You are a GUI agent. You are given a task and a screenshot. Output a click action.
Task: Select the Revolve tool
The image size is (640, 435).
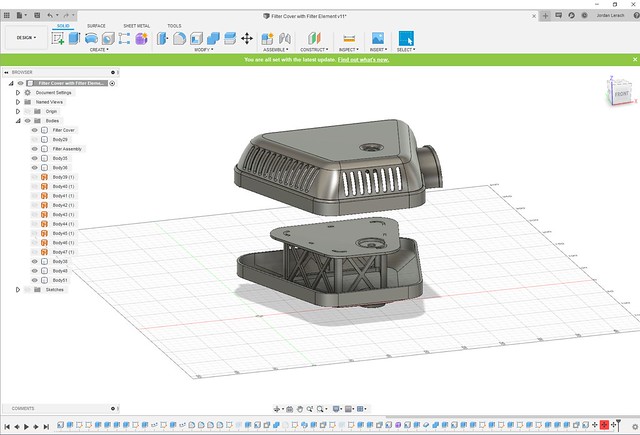tap(91, 38)
